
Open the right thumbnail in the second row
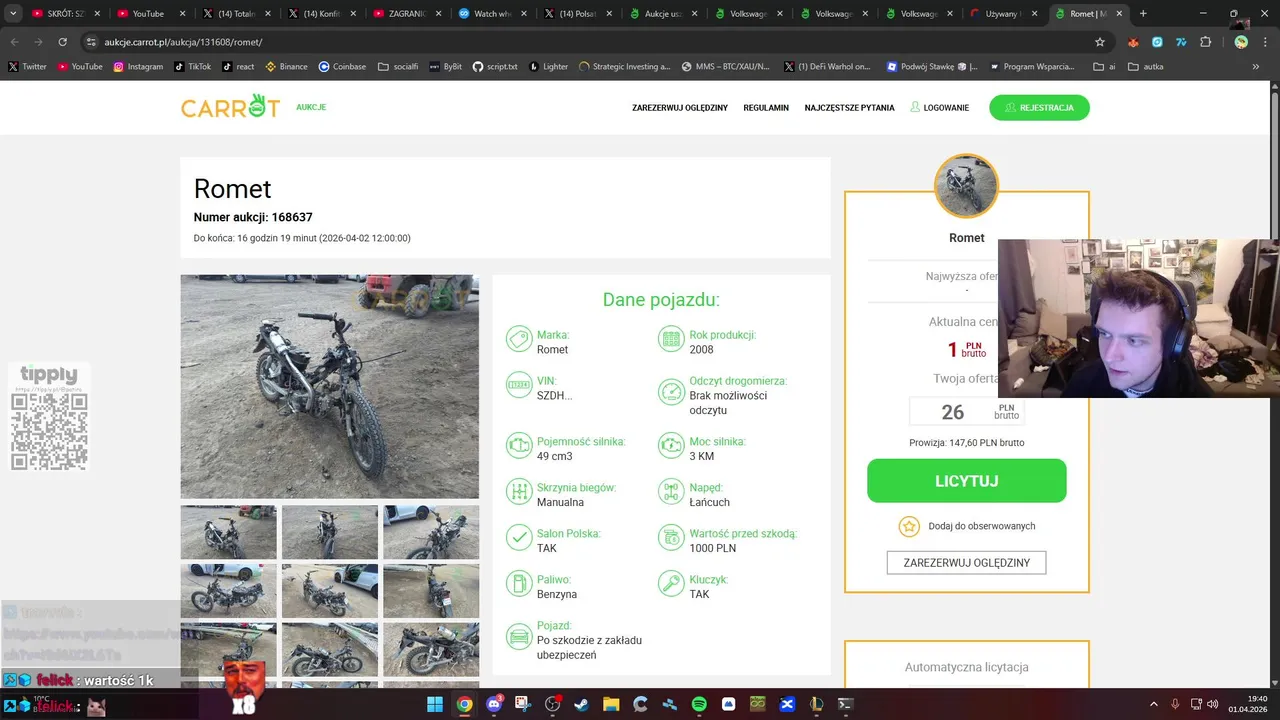(x=431, y=591)
